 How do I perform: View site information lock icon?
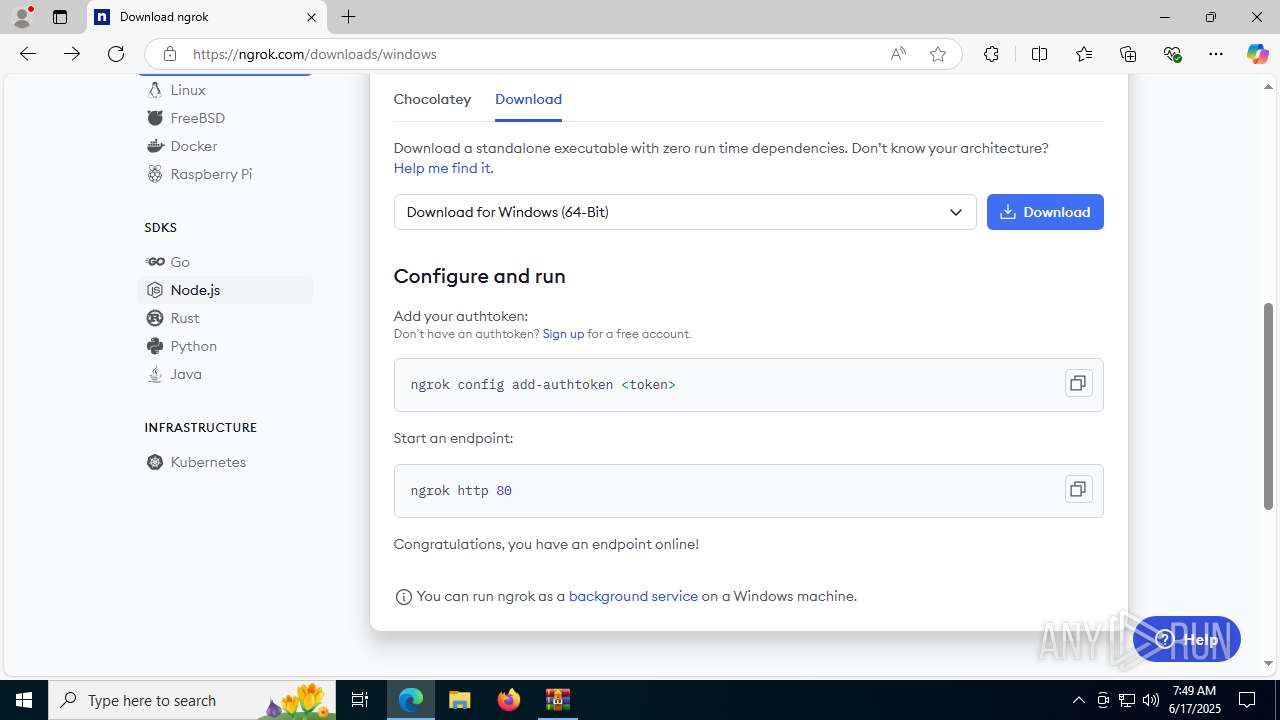[170, 54]
